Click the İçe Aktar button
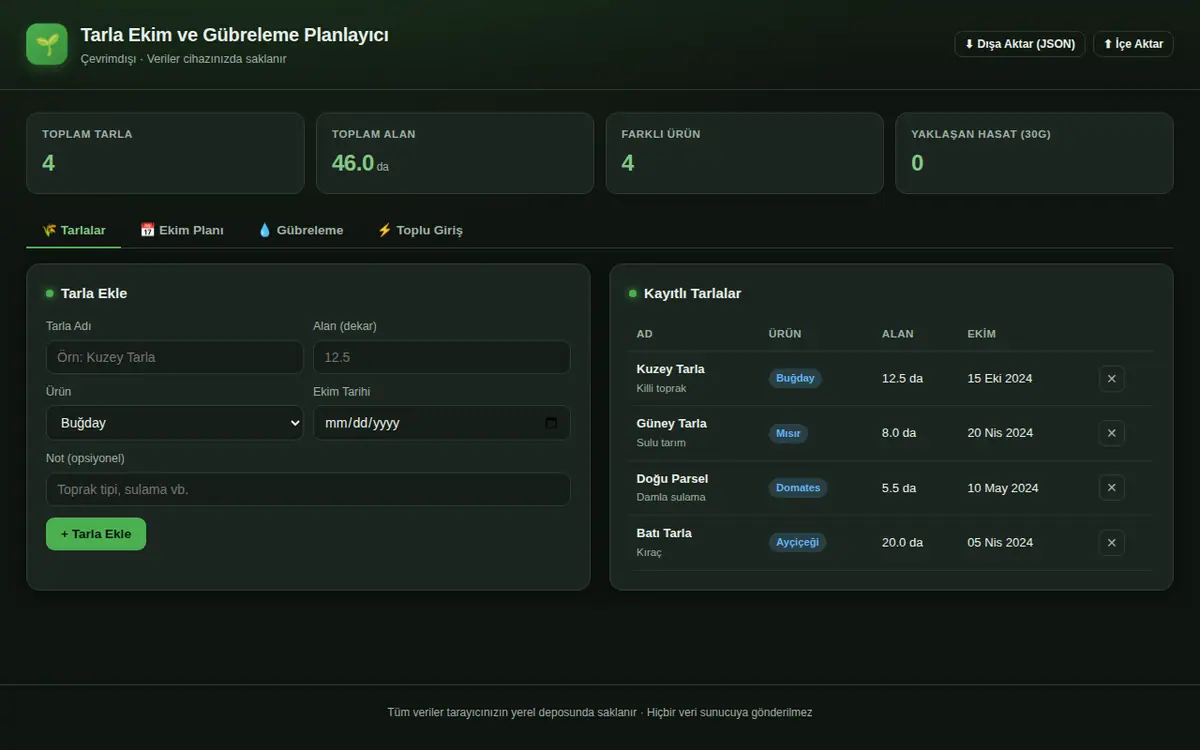Screen dimensions: 1200x750 (x=1133, y=44)
